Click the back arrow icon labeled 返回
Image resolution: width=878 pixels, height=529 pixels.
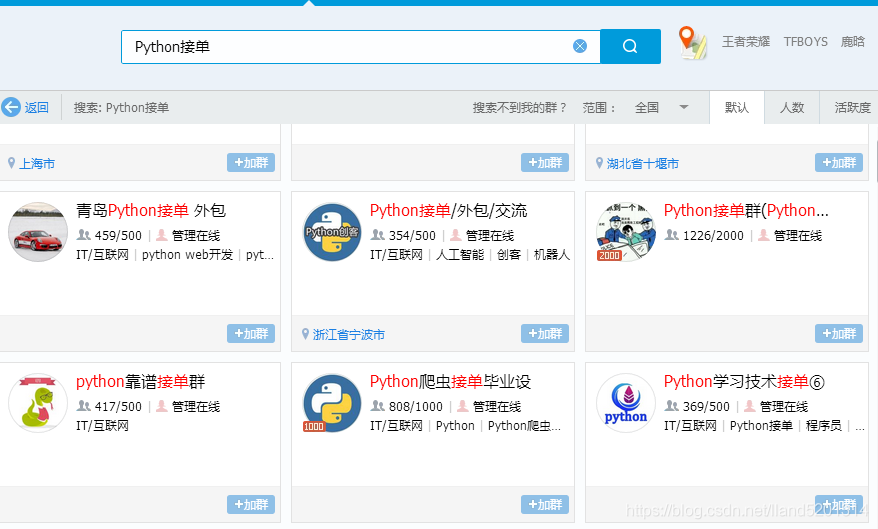point(11,107)
